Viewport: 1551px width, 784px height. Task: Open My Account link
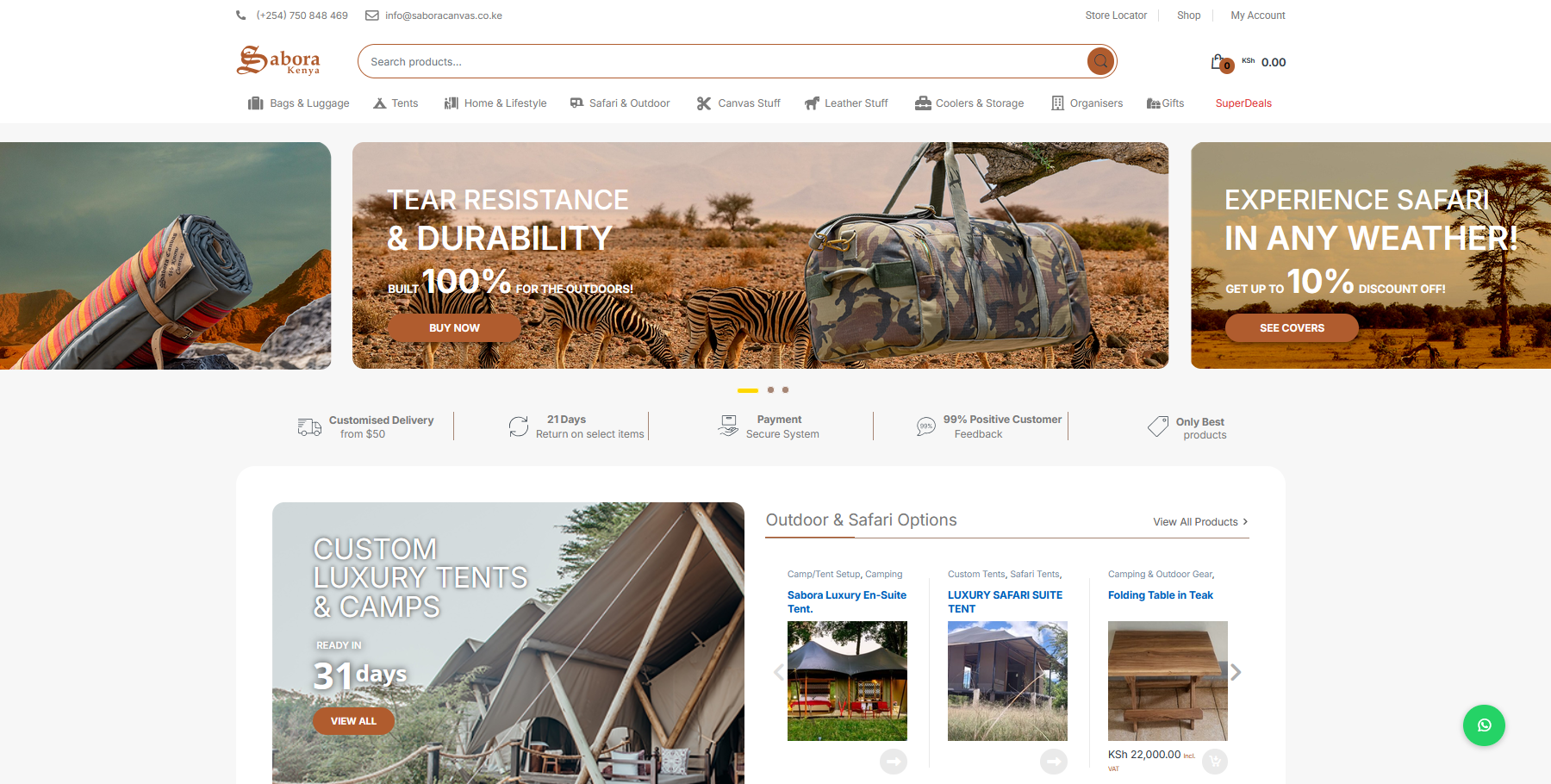coord(1257,16)
